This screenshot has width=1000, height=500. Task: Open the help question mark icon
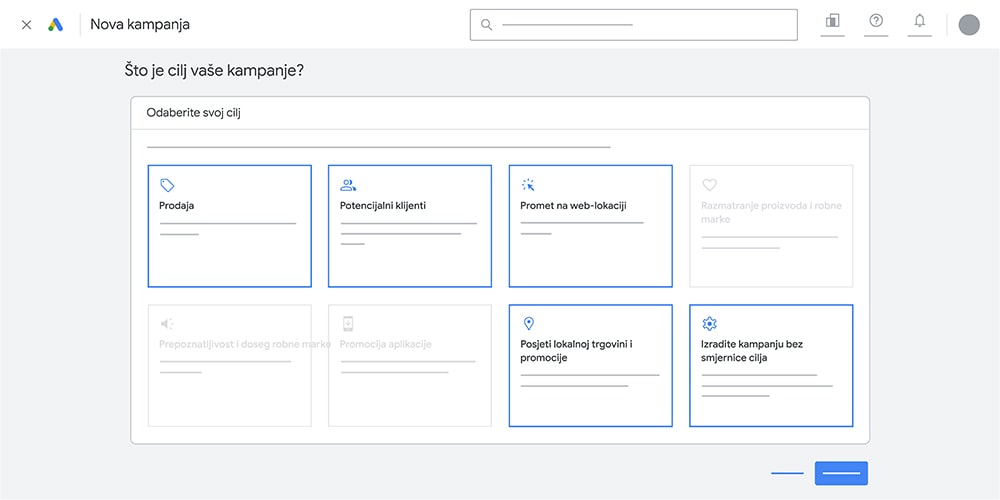(x=876, y=21)
